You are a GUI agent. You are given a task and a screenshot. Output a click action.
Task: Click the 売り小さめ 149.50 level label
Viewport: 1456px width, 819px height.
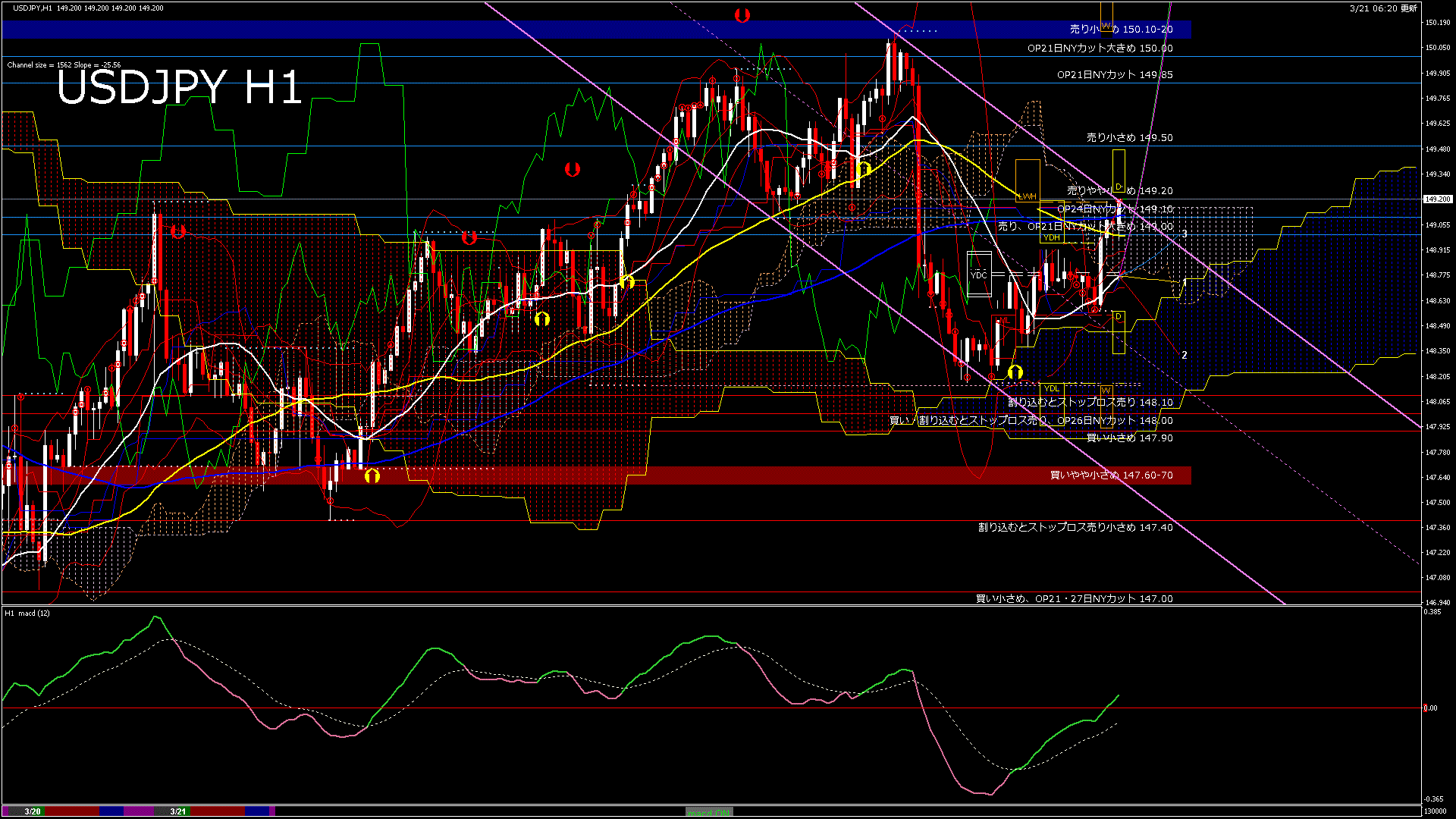coord(1129,138)
